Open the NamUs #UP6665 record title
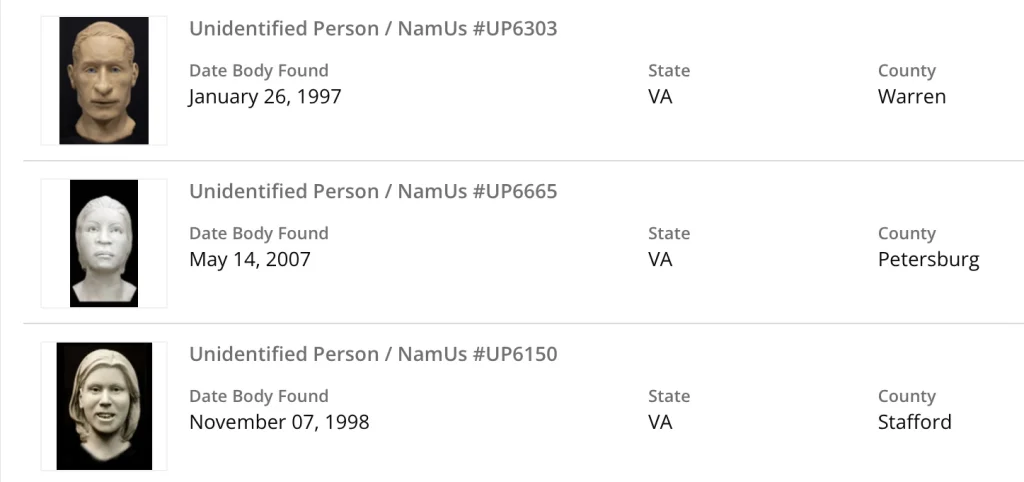Viewport: 1024px width, 482px height. tap(373, 191)
